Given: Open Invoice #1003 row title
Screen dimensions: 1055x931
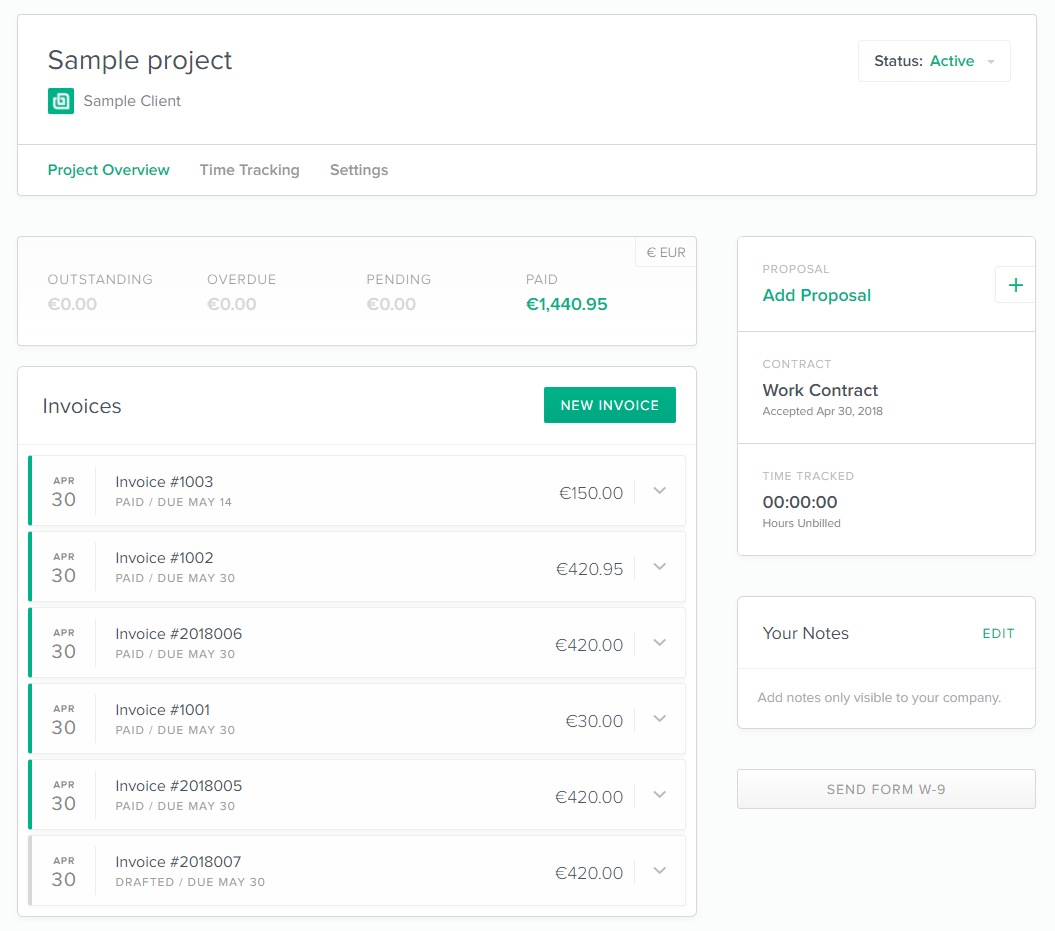Looking at the screenshot, I should click(164, 482).
